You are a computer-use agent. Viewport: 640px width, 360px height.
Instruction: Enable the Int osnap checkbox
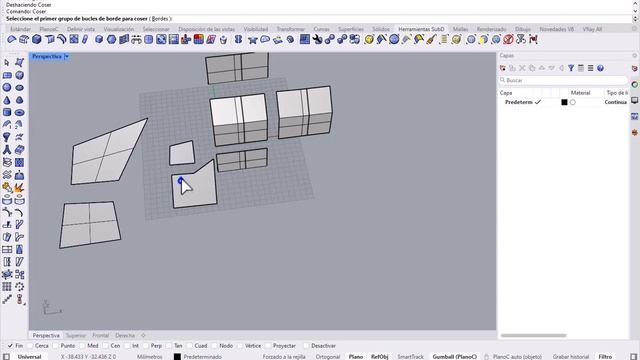[127, 346]
